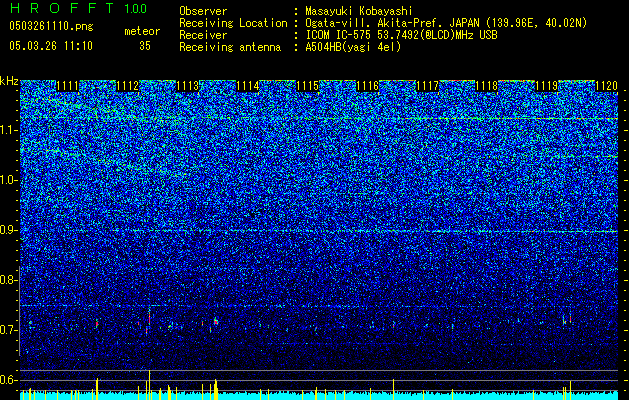Click time marker 1113
Image resolution: width=629 pixels, height=400 pixels.
[188, 86]
